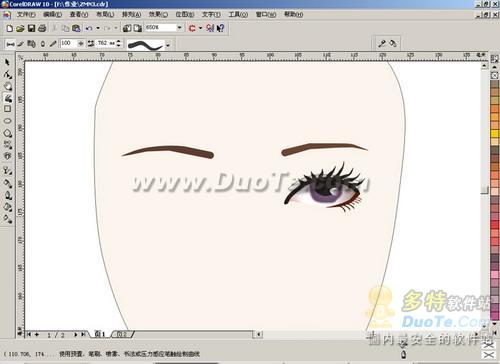Viewport: 500px width, 364px height.
Task: Pick the yellow swatch in color palette
Action: tap(495, 133)
